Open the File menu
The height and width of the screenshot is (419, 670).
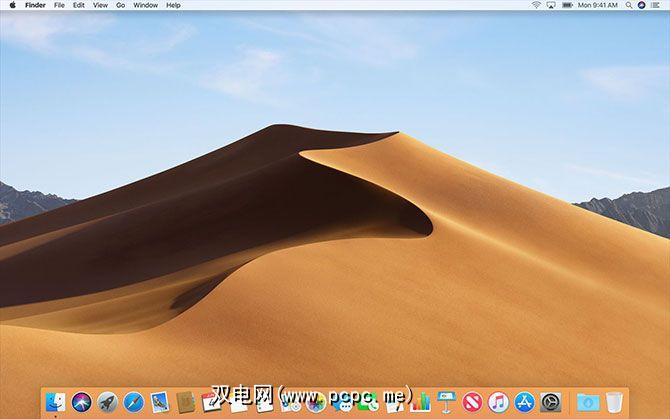(59, 5)
